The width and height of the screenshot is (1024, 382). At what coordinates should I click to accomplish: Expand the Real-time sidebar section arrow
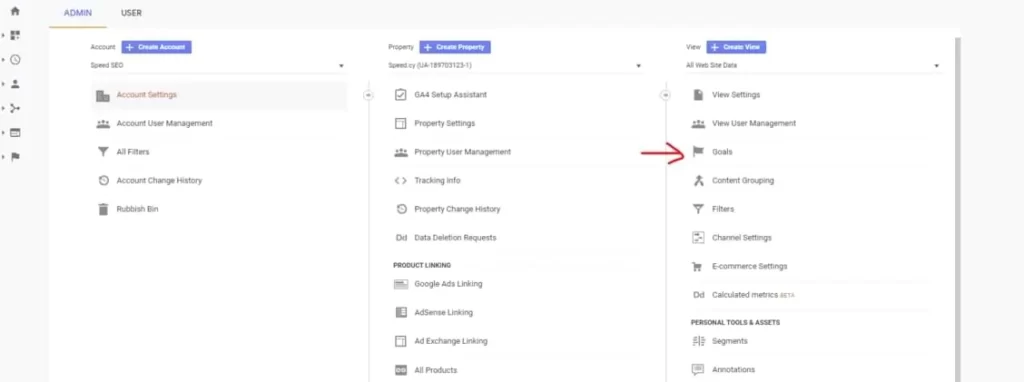pos(4,59)
